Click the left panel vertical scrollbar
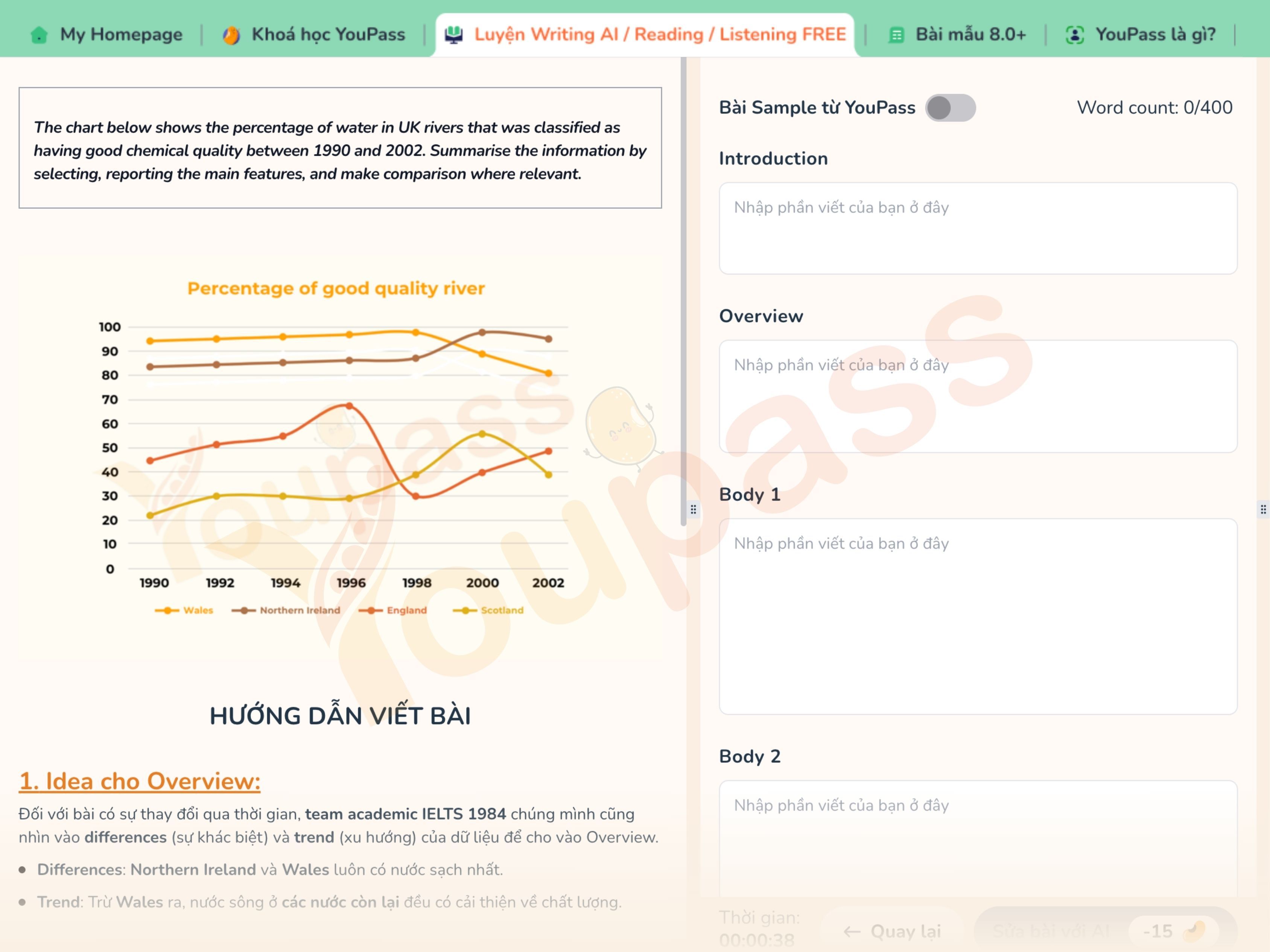The width and height of the screenshot is (1270, 952). [x=683, y=287]
